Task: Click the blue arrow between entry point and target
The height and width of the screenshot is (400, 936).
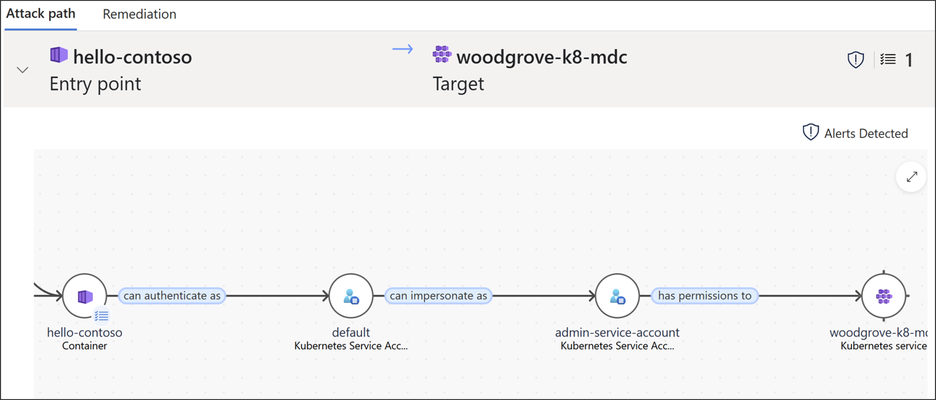Action: [x=403, y=49]
